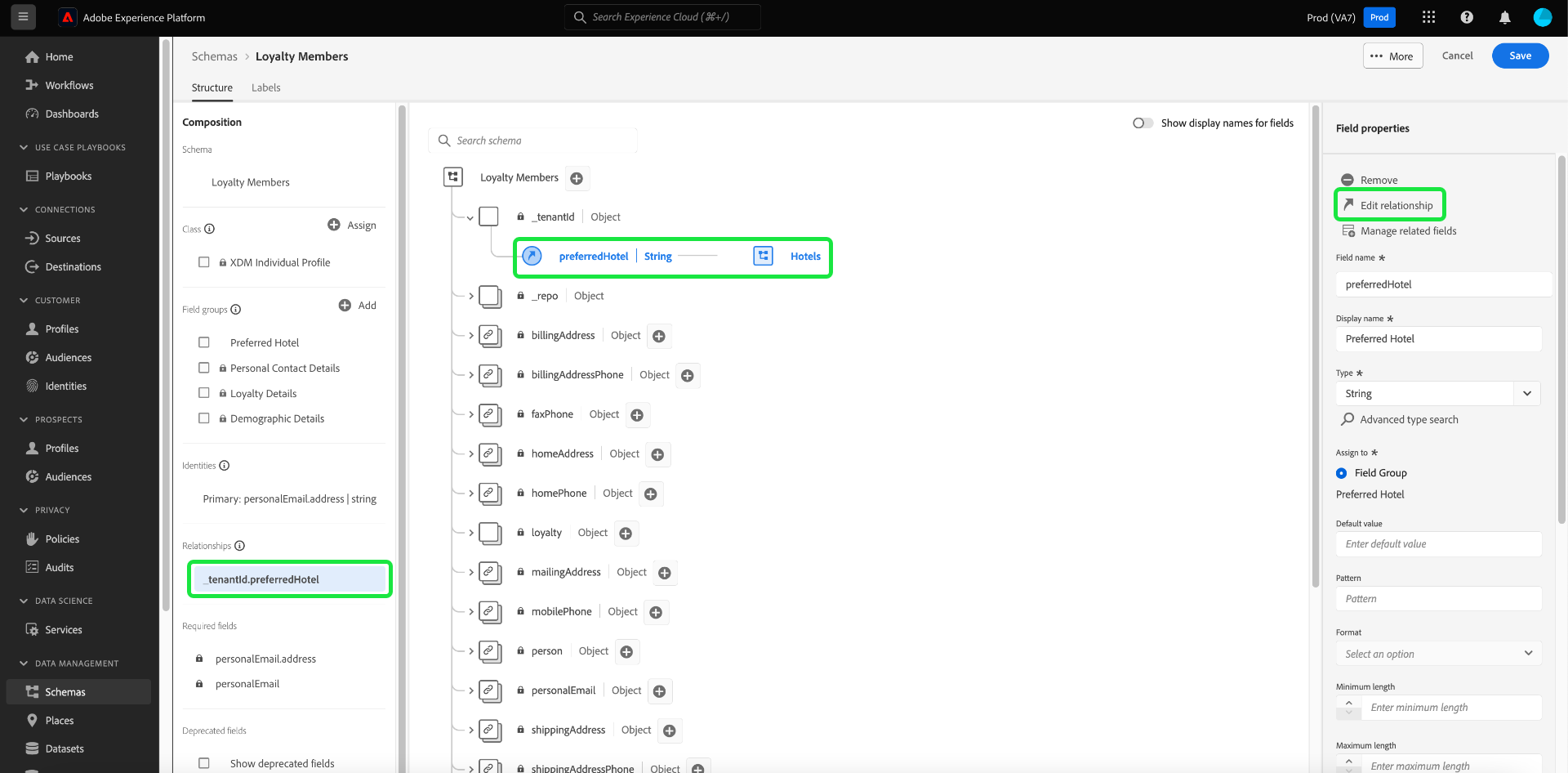The image size is (1568, 773).
Task: Click the Search Experience Cloud box
Action: [x=662, y=17]
